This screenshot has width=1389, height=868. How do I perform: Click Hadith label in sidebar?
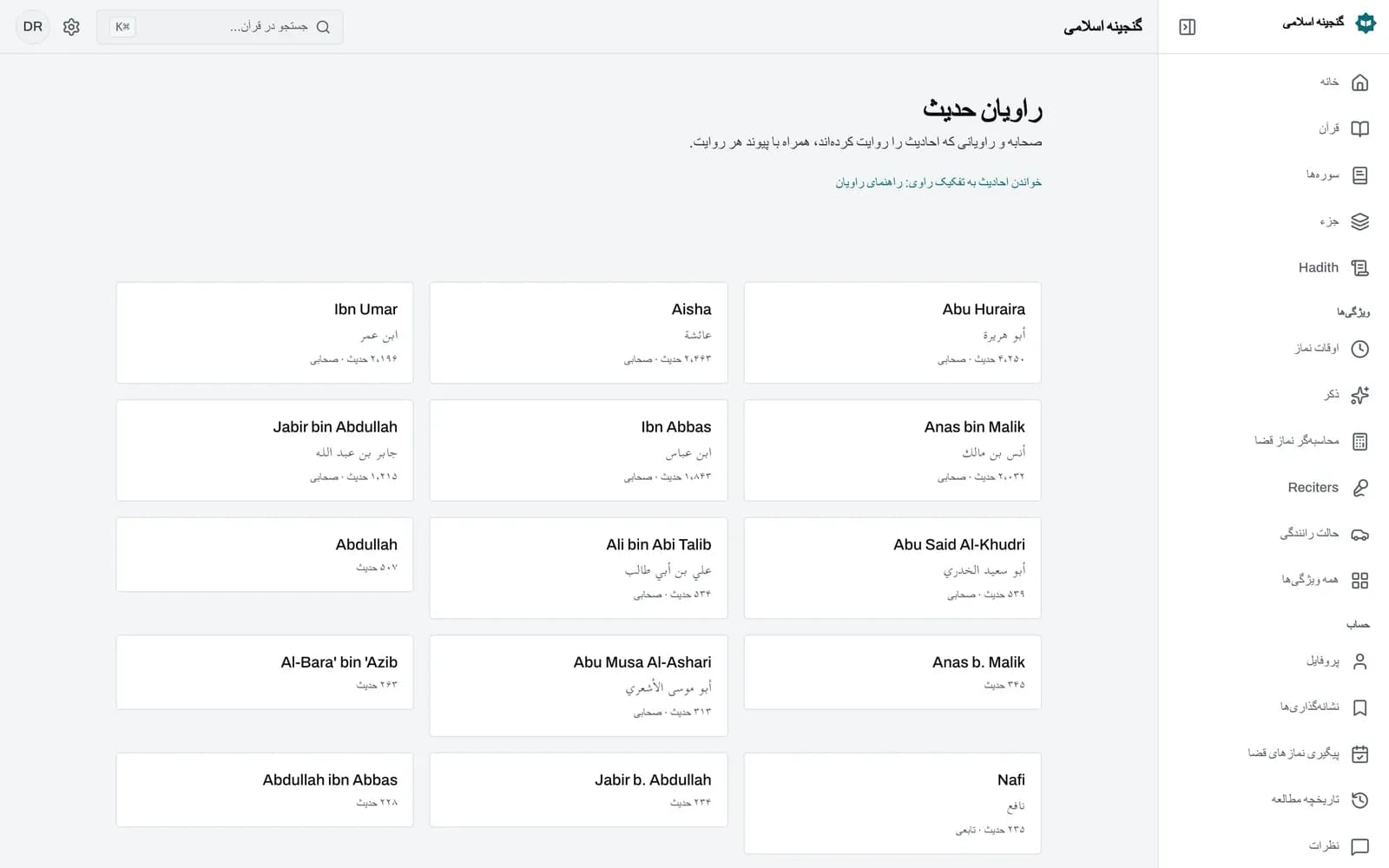[x=1318, y=268]
